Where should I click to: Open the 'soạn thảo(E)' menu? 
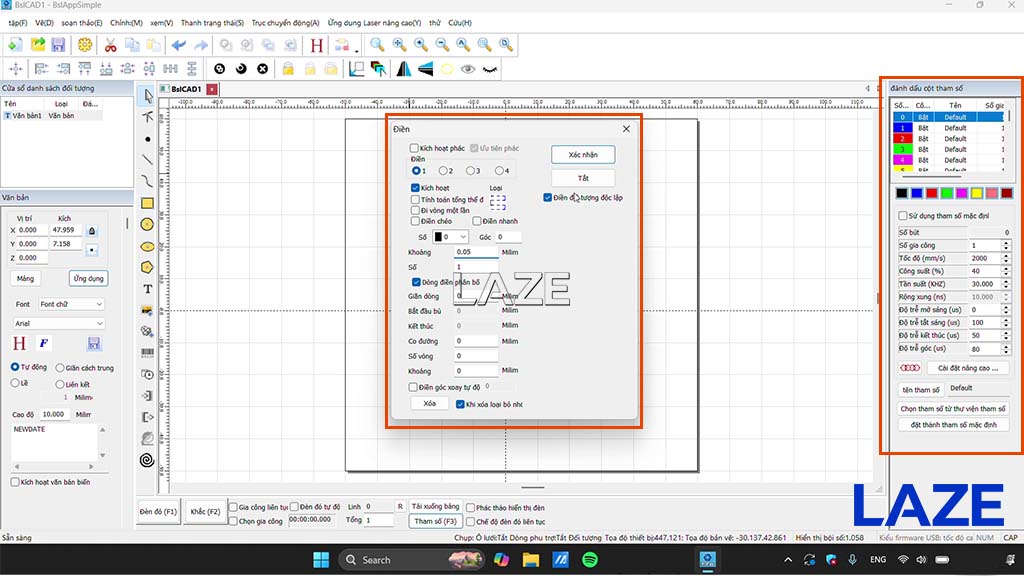point(82,23)
